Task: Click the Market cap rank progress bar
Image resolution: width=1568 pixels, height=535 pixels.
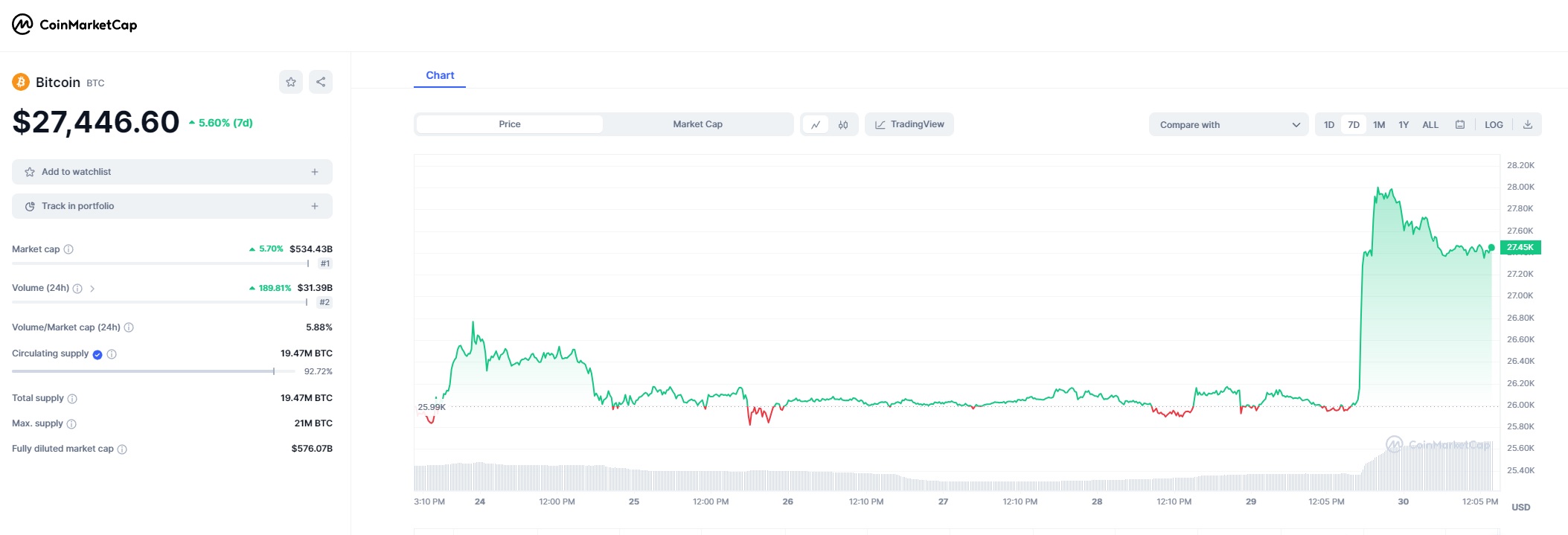Action: tap(160, 263)
